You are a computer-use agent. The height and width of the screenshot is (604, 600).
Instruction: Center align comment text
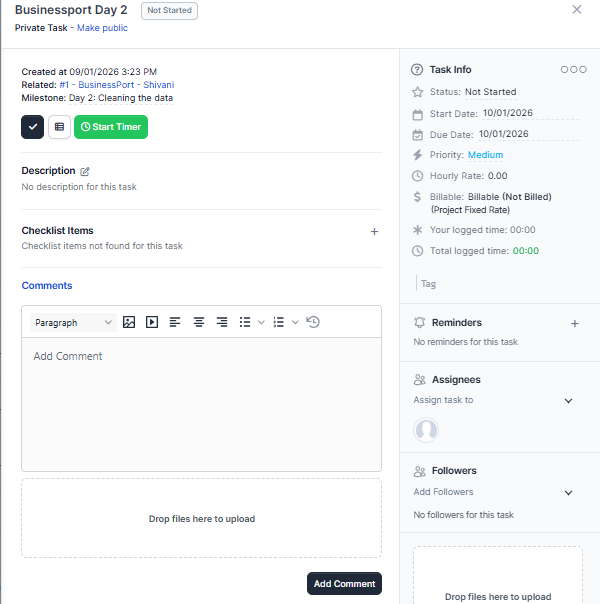coord(199,322)
